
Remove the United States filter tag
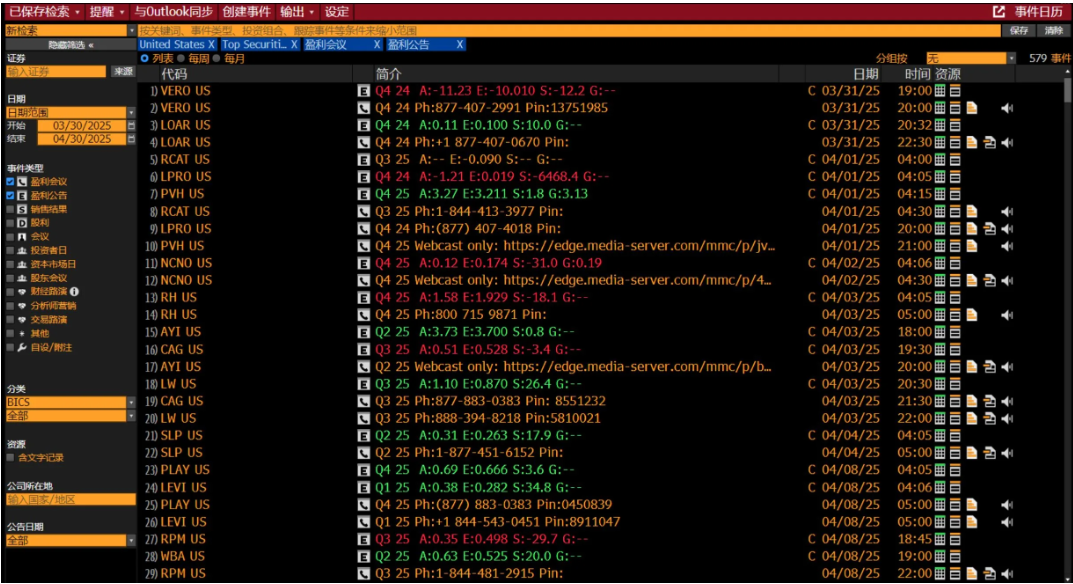point(211,45)
